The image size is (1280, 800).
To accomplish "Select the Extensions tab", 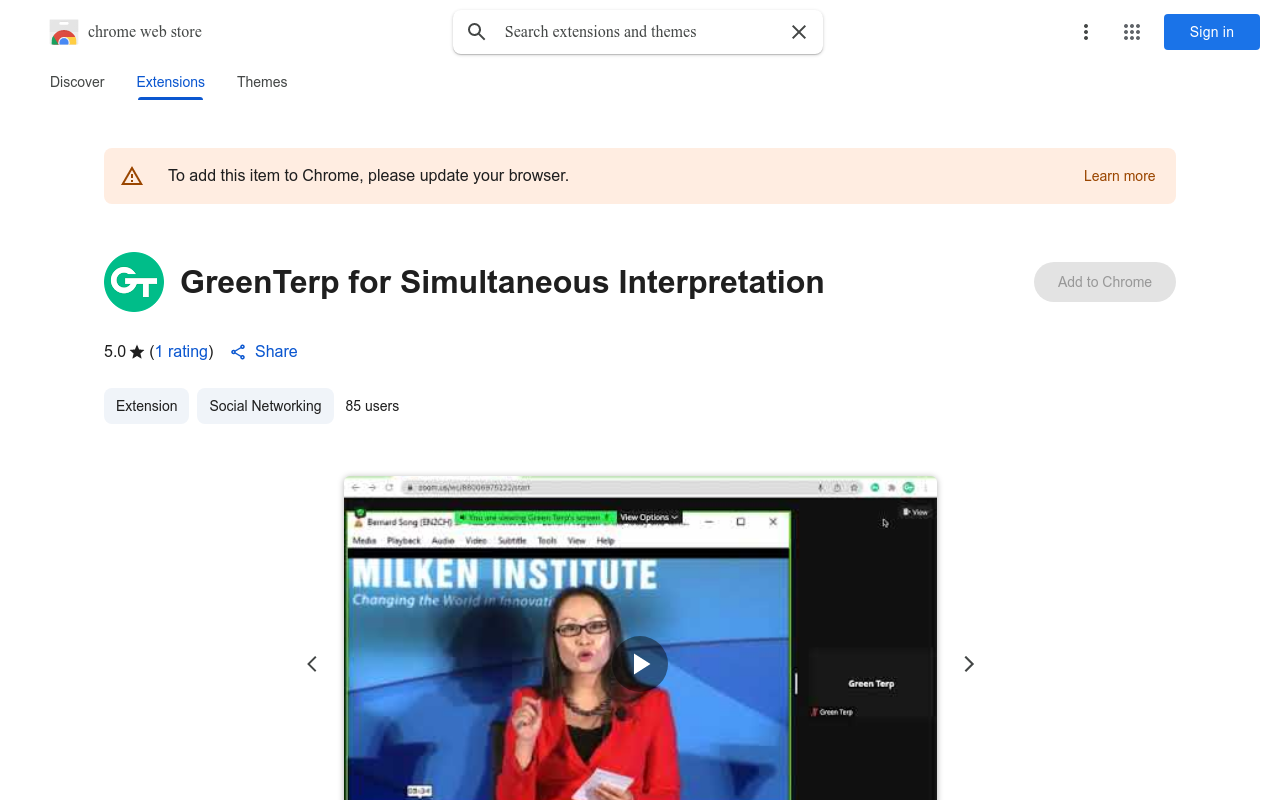I will point(171,82).
